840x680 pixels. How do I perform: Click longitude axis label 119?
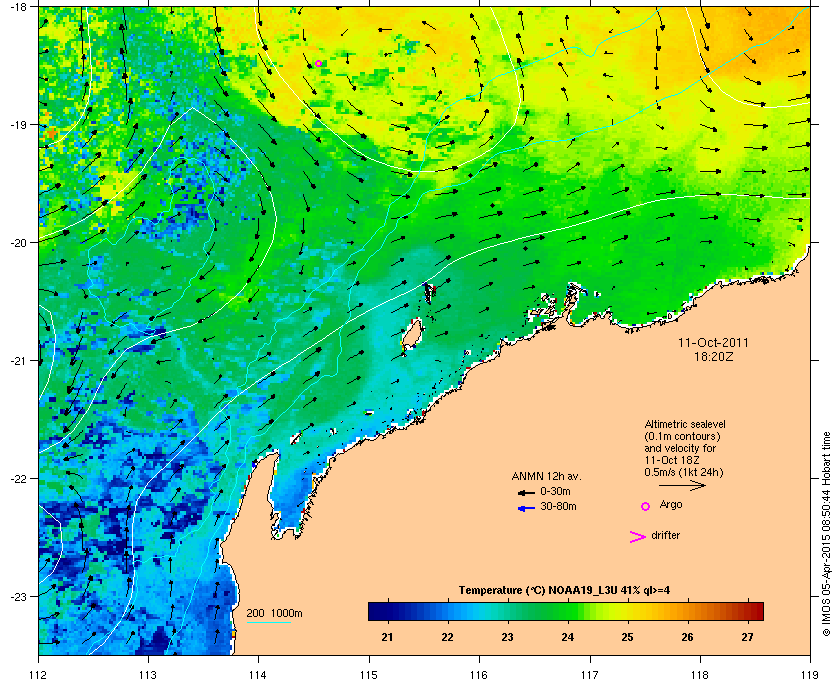(x=810, y=675)
